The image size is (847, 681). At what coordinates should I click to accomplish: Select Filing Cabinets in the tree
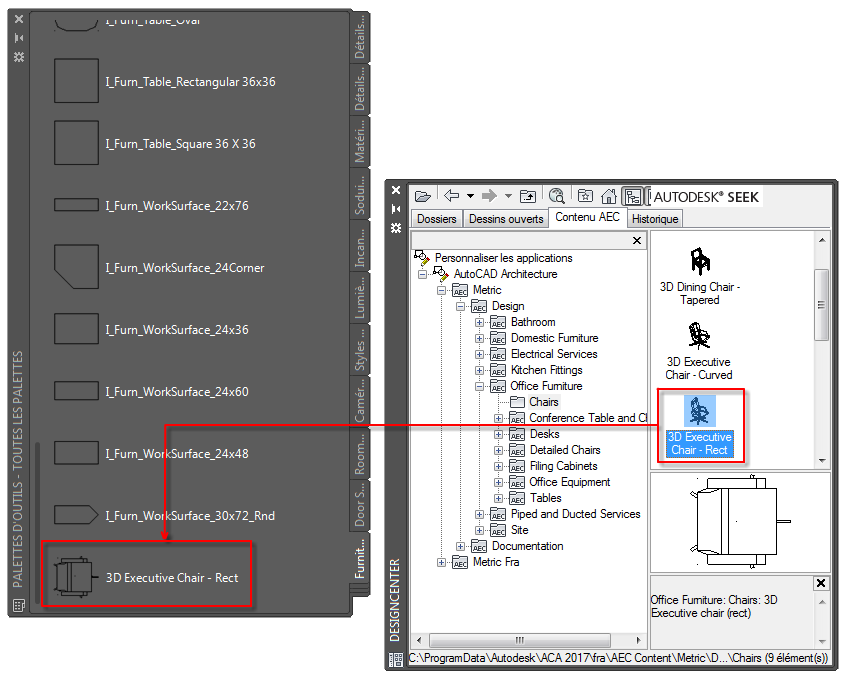click(x=563, y=466)
